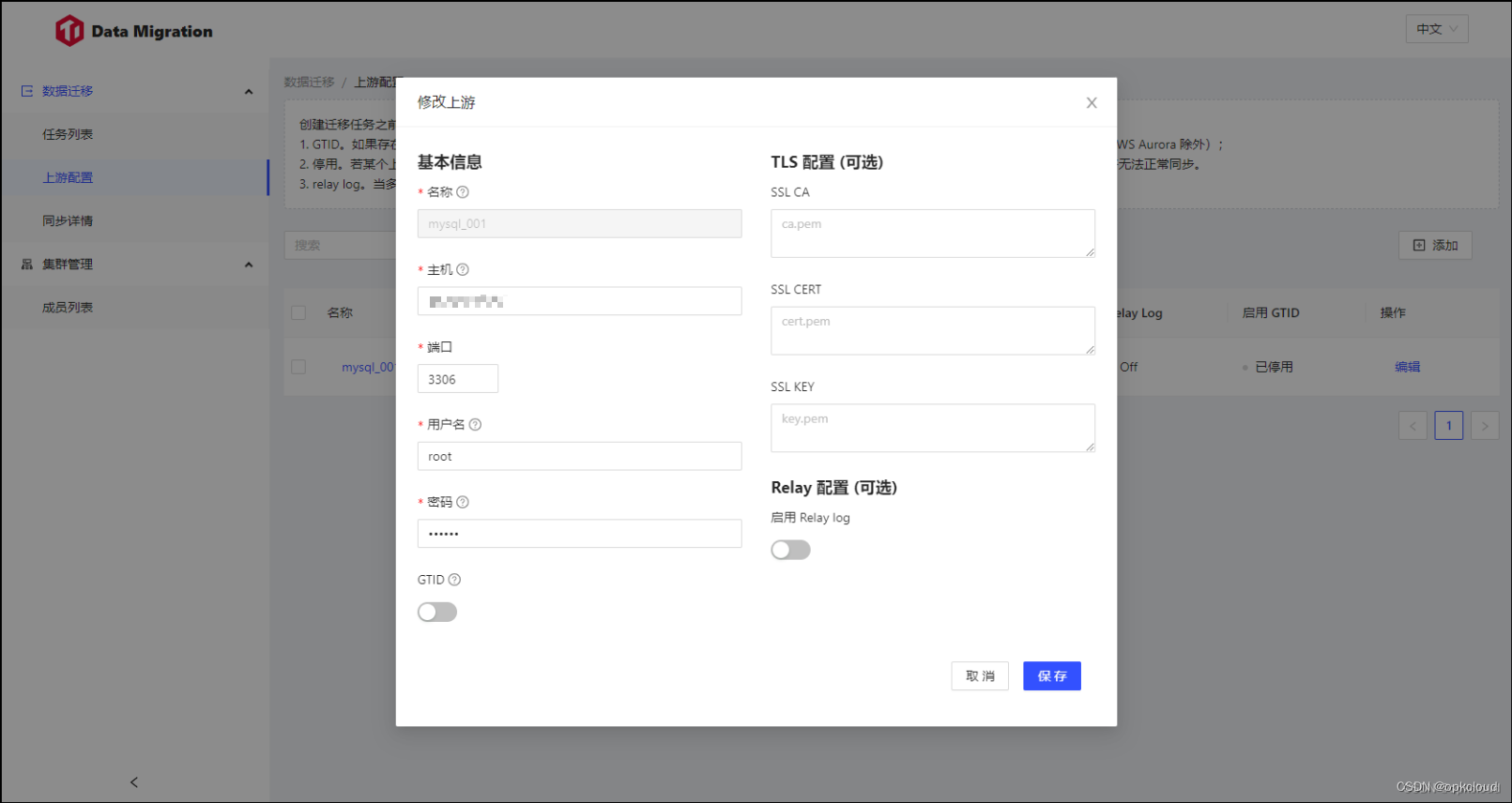This screenshot has width=1512, height=803.
Task: Open 同步详情 in the sidebar
Action: tap(68, 221)
